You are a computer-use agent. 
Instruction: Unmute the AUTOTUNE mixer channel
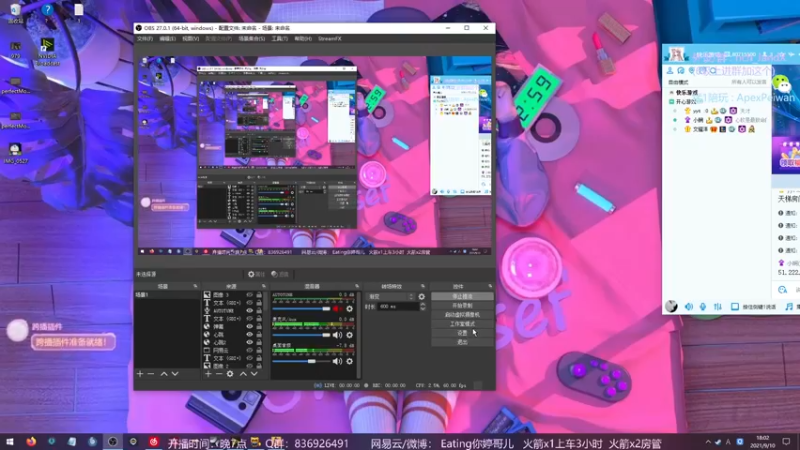click(x=337, y=309)
